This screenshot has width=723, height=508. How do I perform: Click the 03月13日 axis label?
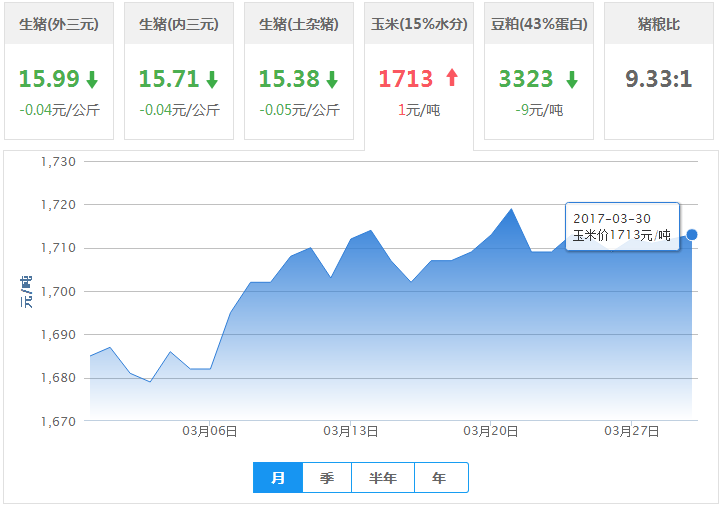(350, 431)
